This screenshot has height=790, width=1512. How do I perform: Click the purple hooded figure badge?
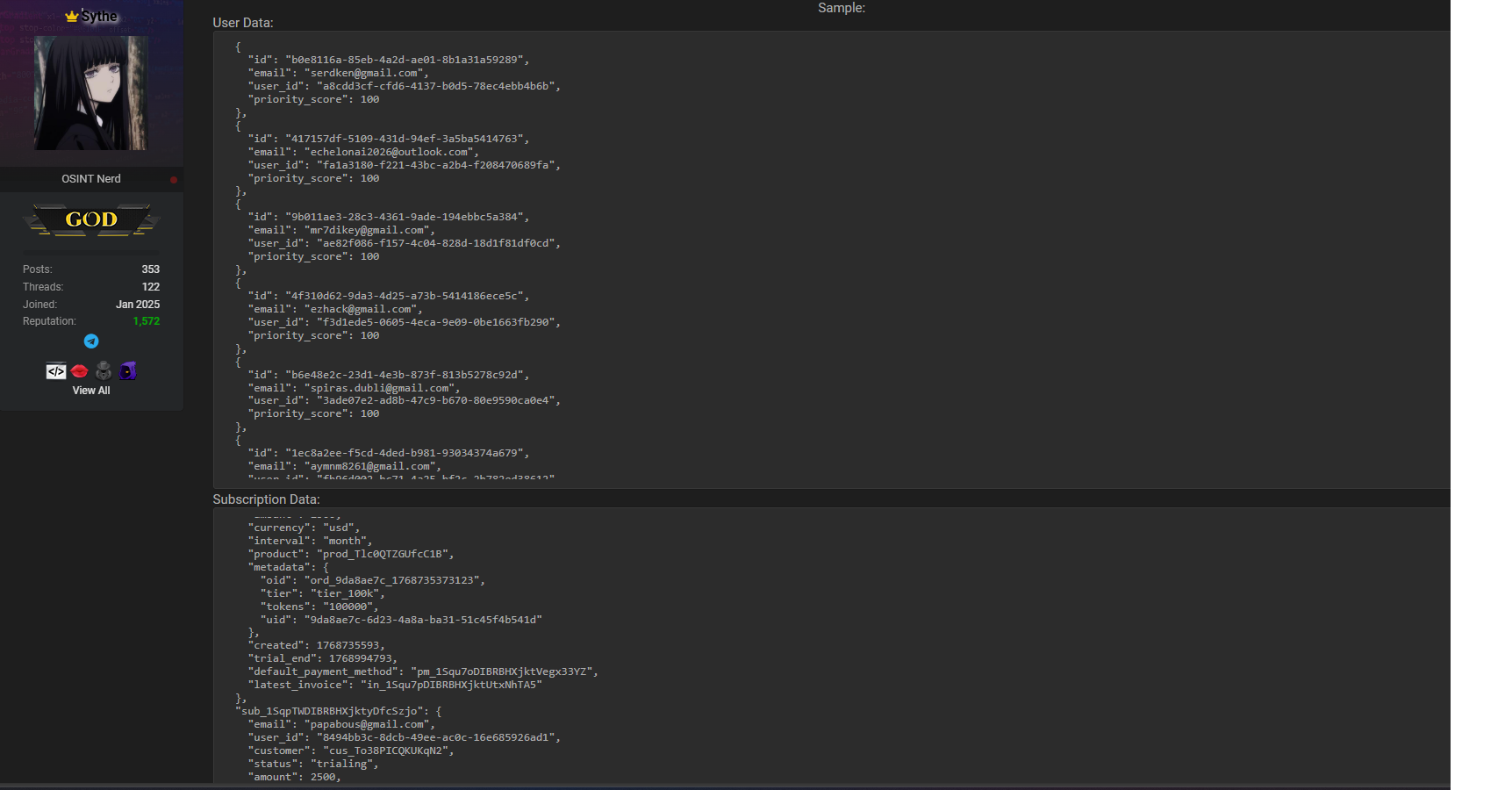coord(128,371)
